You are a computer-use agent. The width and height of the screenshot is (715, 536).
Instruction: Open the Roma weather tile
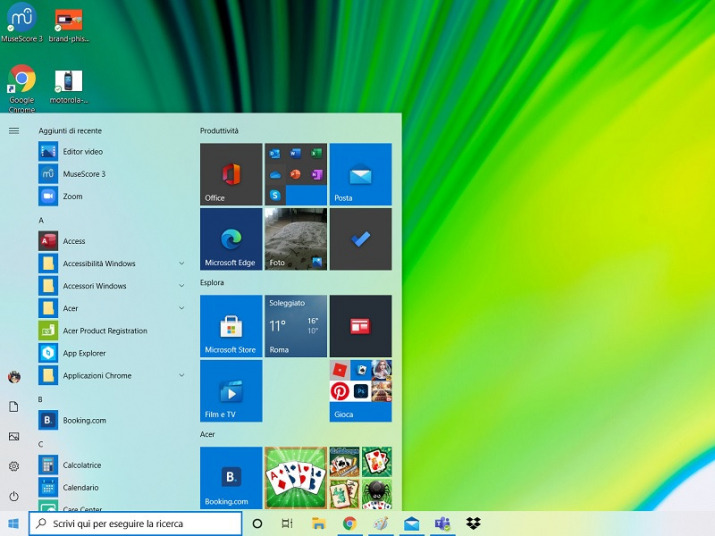pos(295,326)
